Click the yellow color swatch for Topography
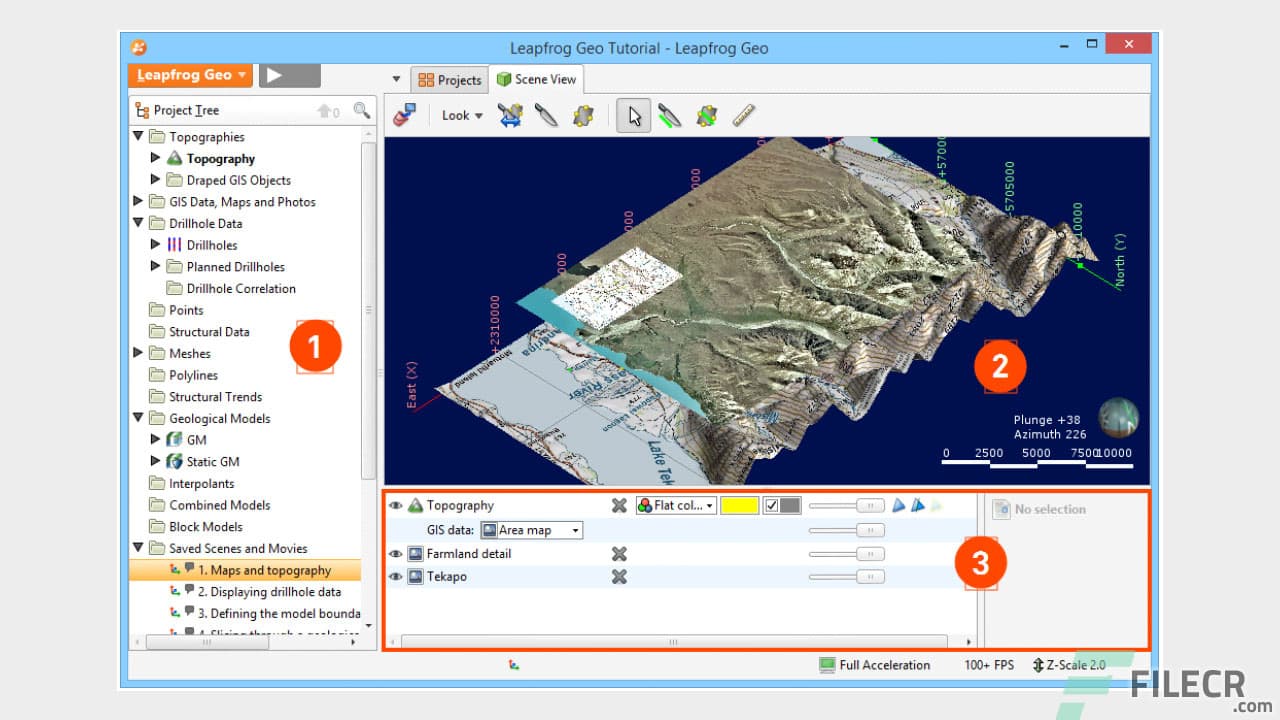The image size is (1280, 720). pyautogui.click(x=740, y=505)
